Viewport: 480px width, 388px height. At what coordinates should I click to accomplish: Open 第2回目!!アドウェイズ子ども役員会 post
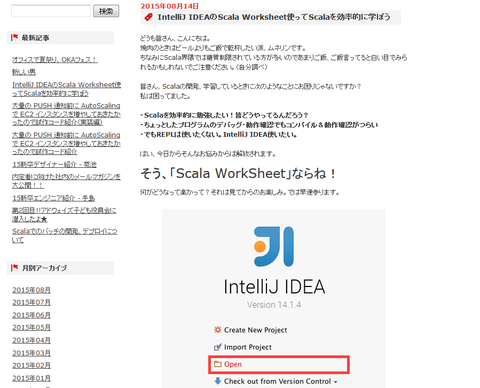coord(64,215)
